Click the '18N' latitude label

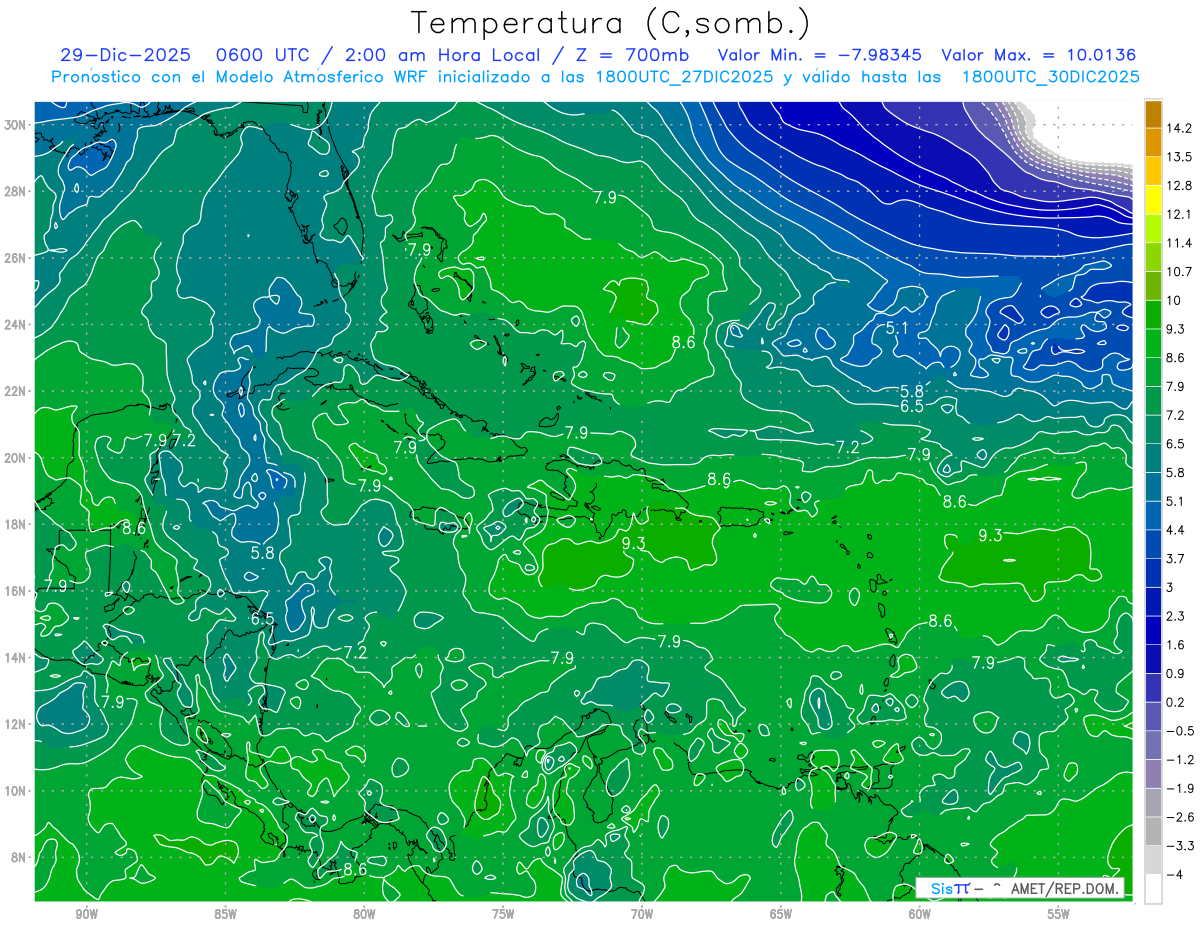click(15, 524)
